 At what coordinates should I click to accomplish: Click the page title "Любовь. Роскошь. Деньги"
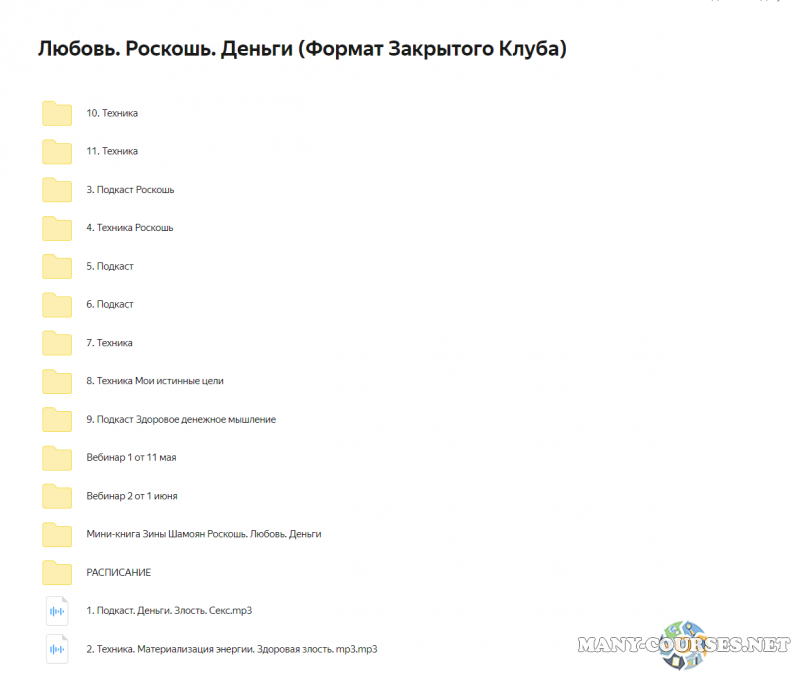coord(301,46)
